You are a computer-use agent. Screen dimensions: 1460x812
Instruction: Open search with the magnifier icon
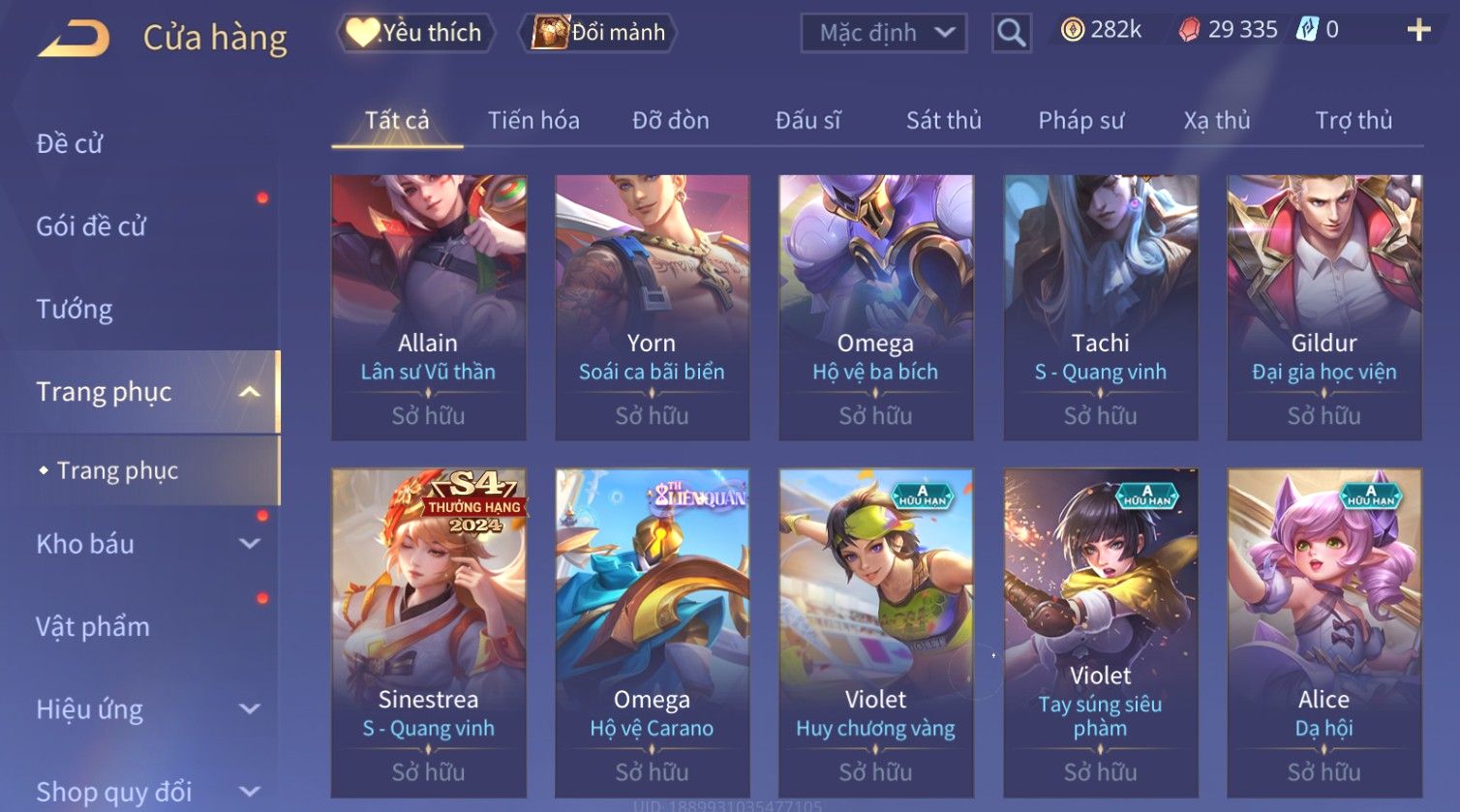click(1012, 33)
